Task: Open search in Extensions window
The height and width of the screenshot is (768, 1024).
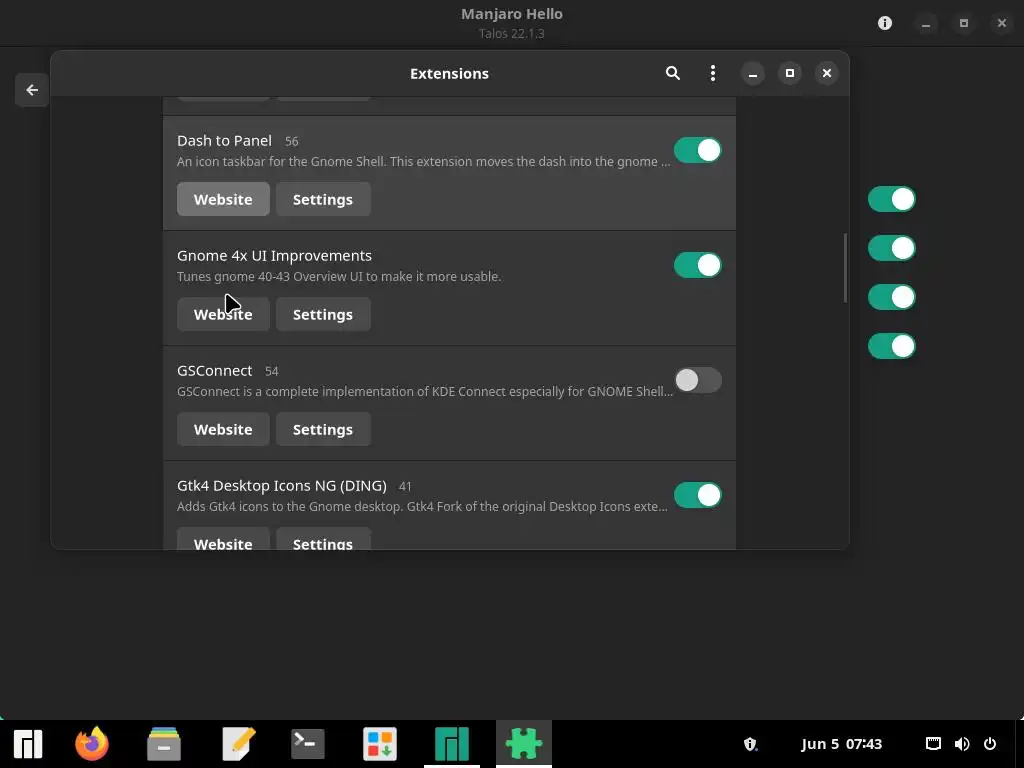Action: coord(673,73)
